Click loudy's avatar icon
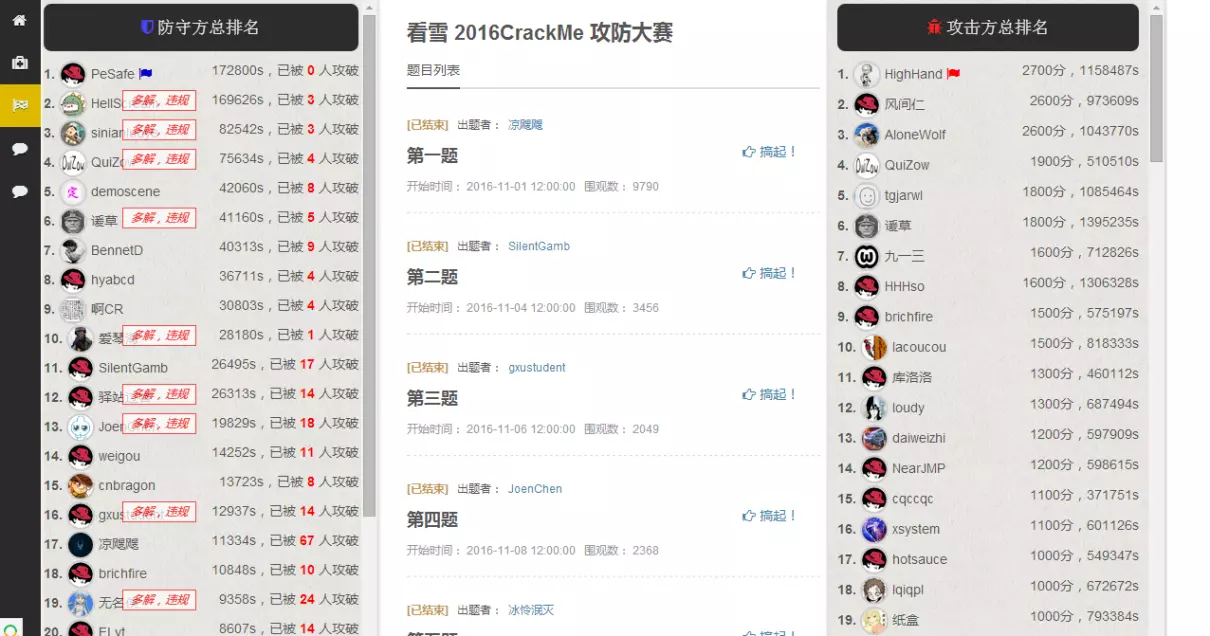 (x=874, y=408)
